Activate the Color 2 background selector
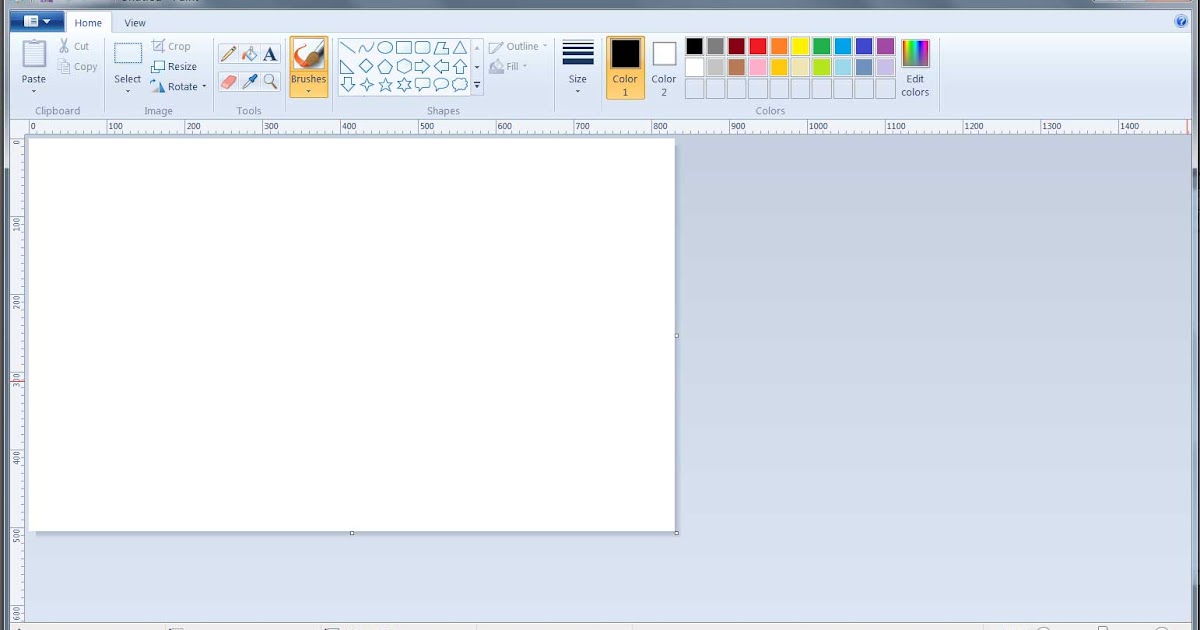 [x=664, y=68]
